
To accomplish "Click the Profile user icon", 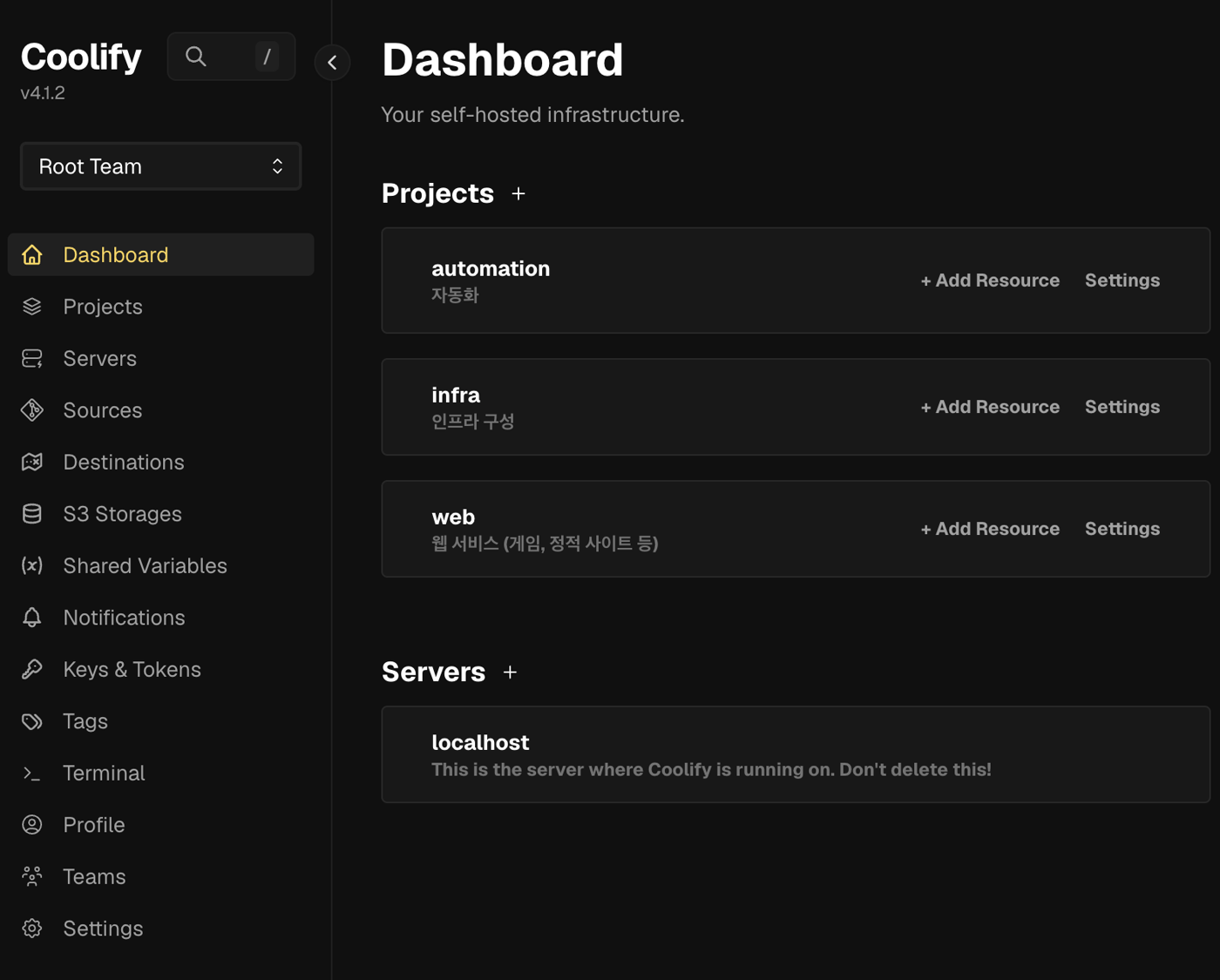I will tap(32, 825).
